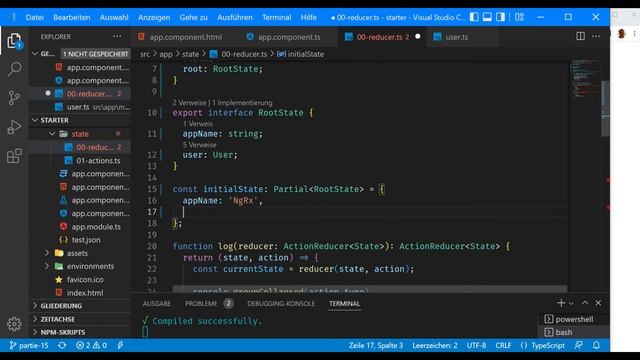The height and width of the screenshot is (360, 640).
Task: Toggle secondary sidebar layout icon
Action: point(500,17)
